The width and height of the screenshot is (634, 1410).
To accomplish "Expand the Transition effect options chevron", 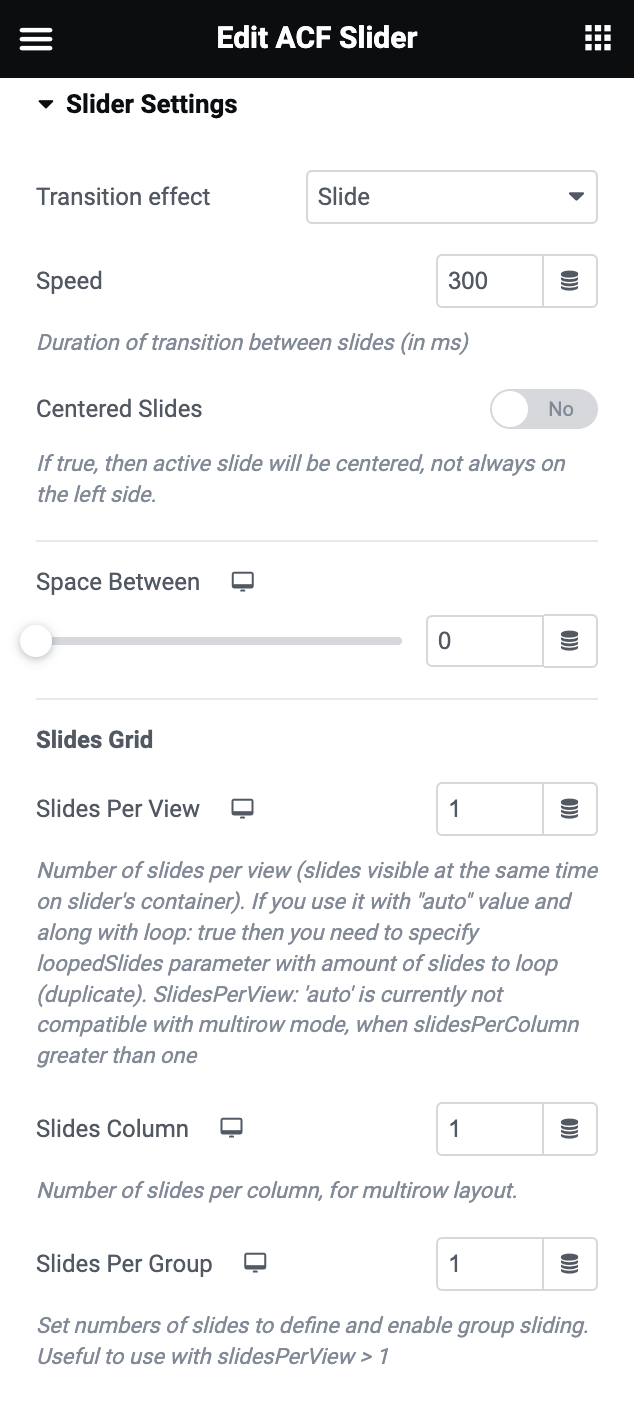I will [577, 197].
